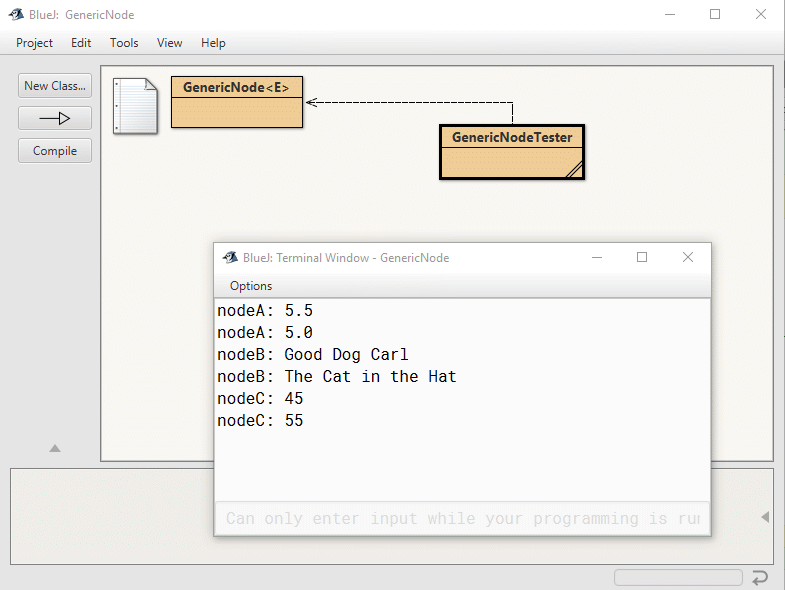
Task: Click the return arrow icon at bottom right
Action: pos(760,577)
